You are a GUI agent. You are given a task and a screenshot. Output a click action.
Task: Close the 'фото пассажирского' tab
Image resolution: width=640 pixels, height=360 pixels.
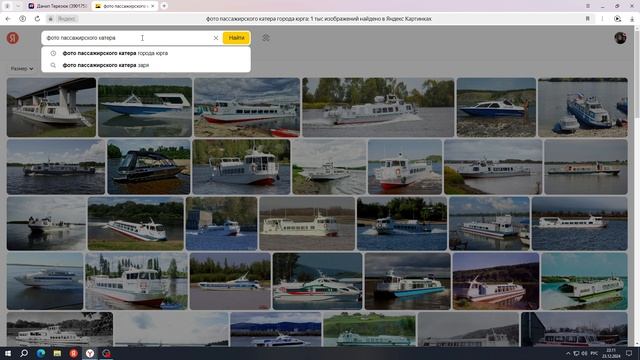coord(153,6)
